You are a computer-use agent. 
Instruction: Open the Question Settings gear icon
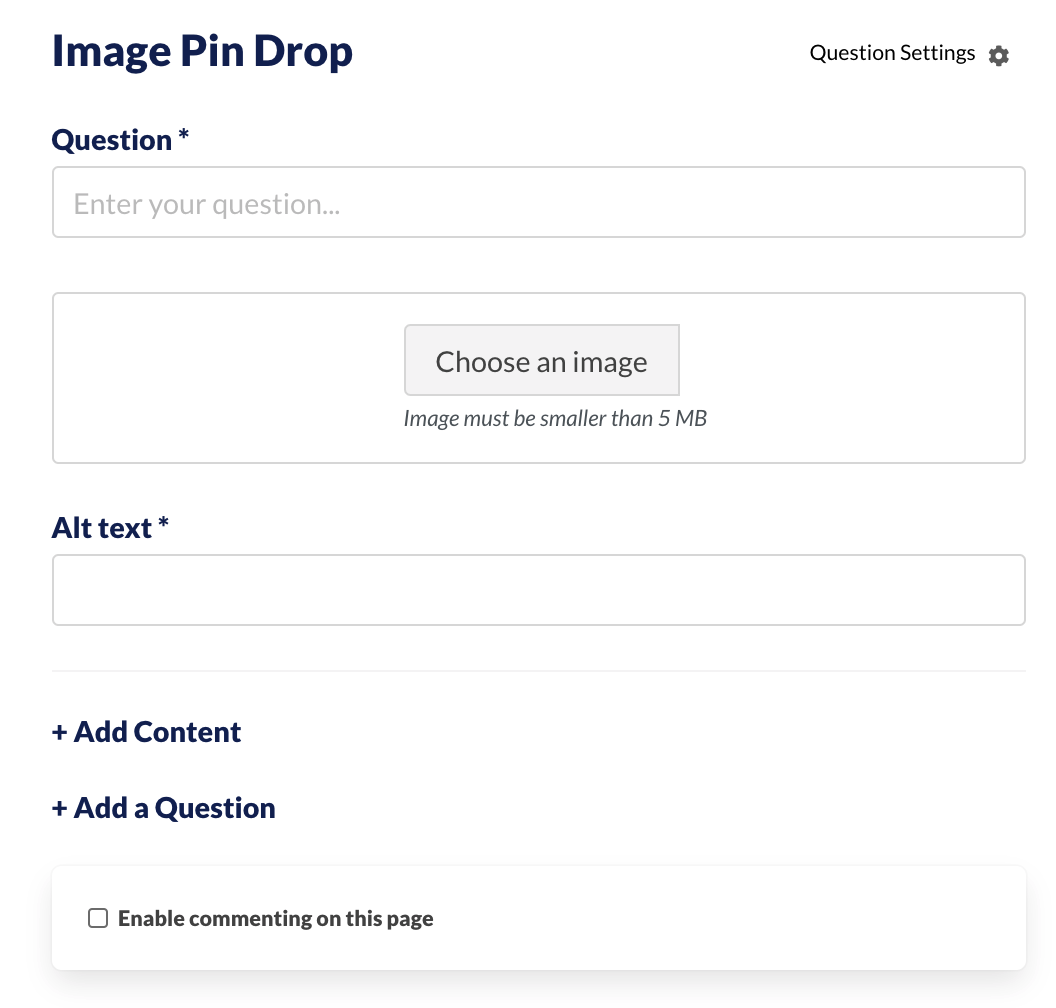click(998, 55)
